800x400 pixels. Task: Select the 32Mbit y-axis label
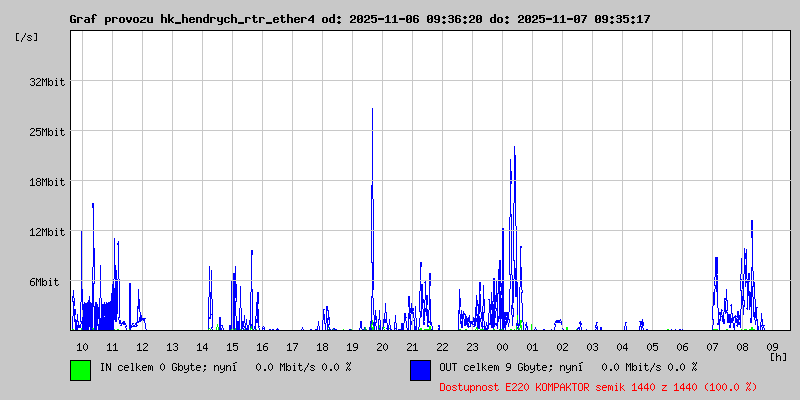47,82
